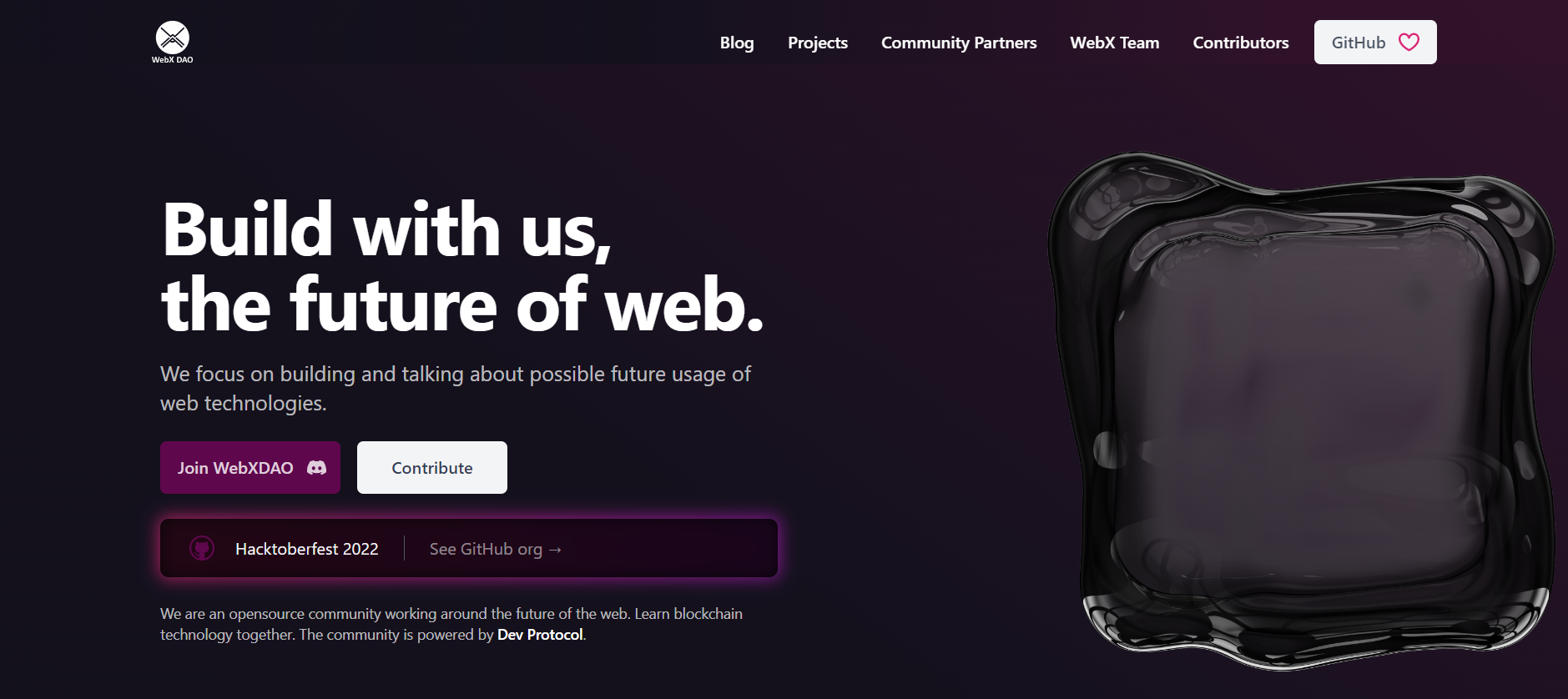The image size is (1568, 699).
Task: Click the GitHub sponsor button
Action: [x=1375, y=43]
